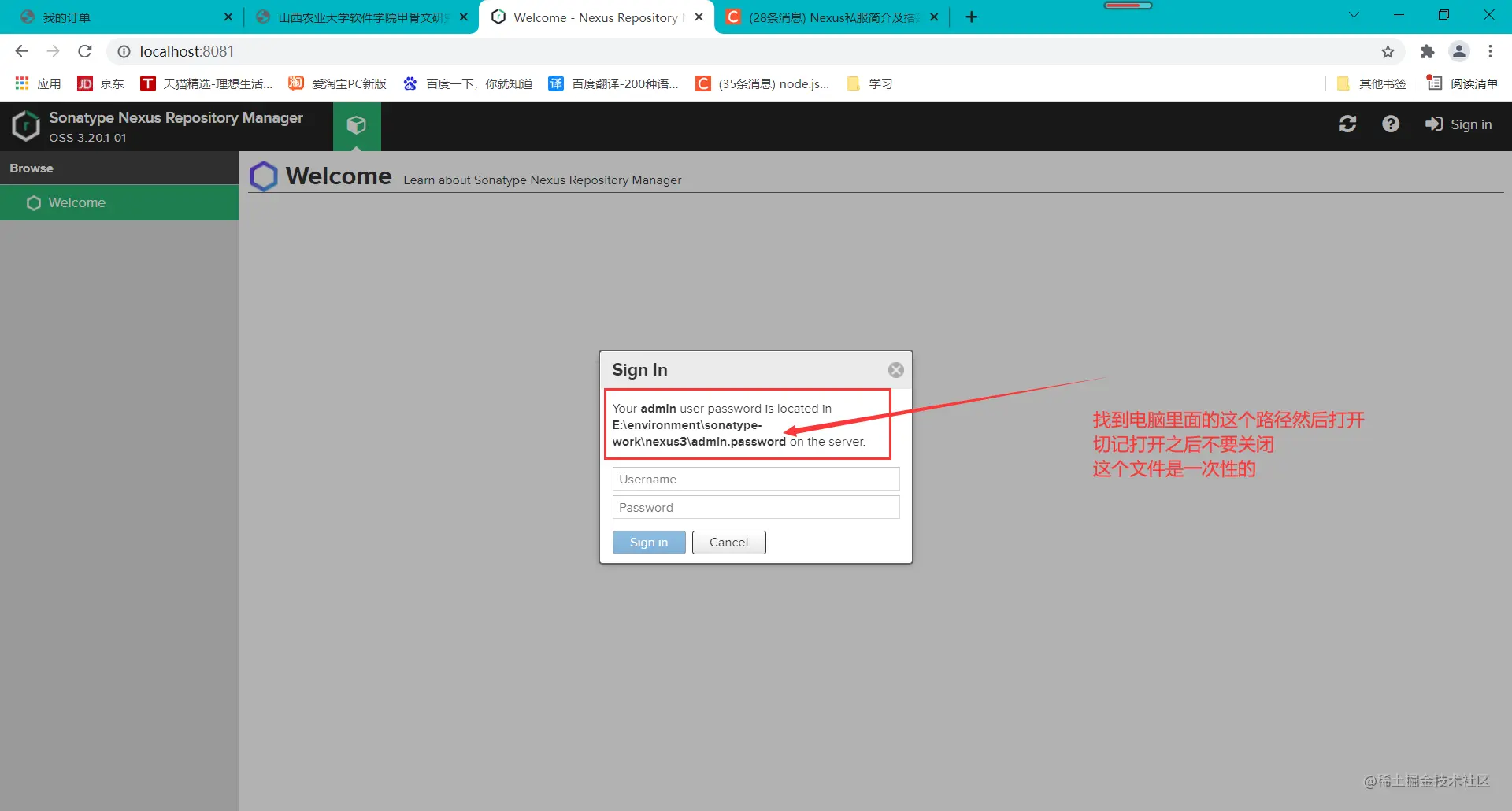The width and height of the screenshot is (1512, 811).
Task: Focus the Password input field
Action: pos(756,507)
